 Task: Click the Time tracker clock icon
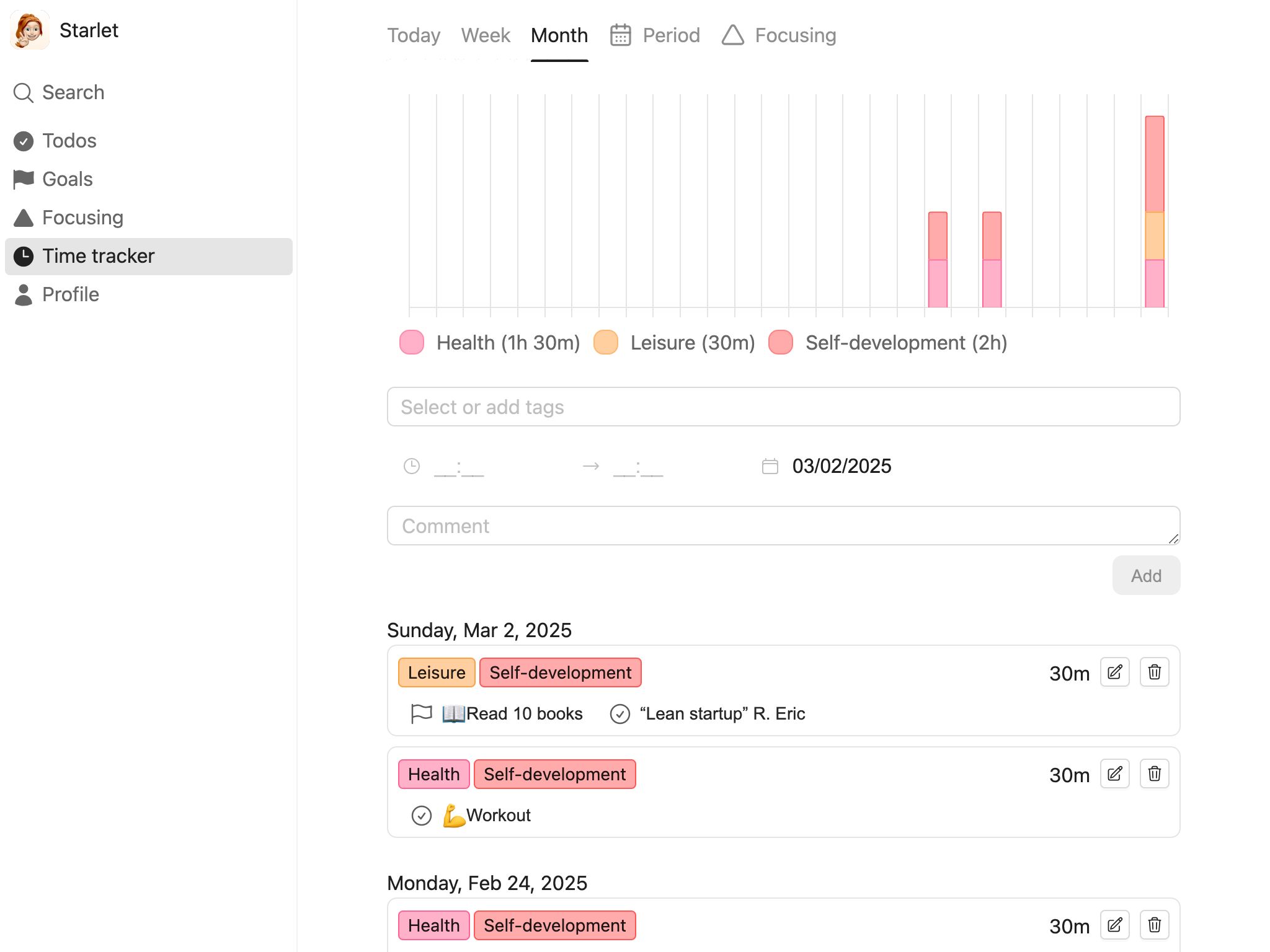pos(23,256)
